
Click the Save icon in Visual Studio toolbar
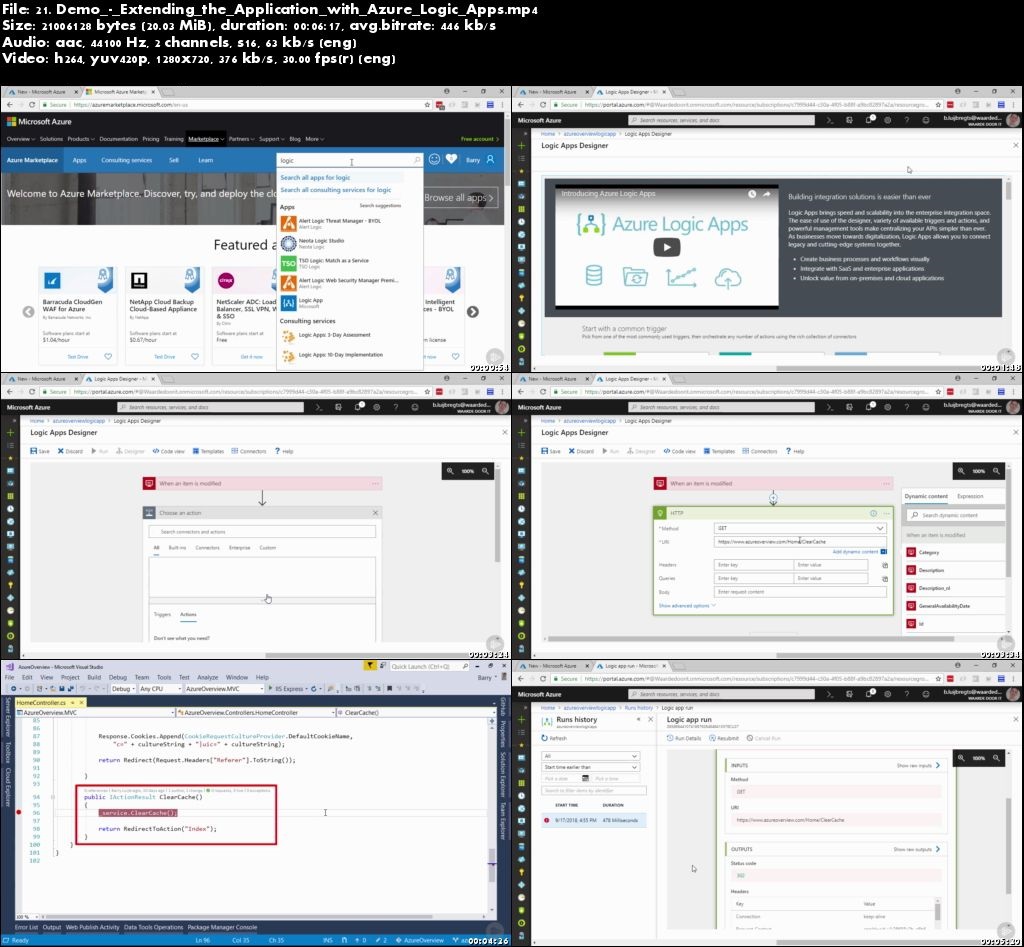click(x=61, y=688)
